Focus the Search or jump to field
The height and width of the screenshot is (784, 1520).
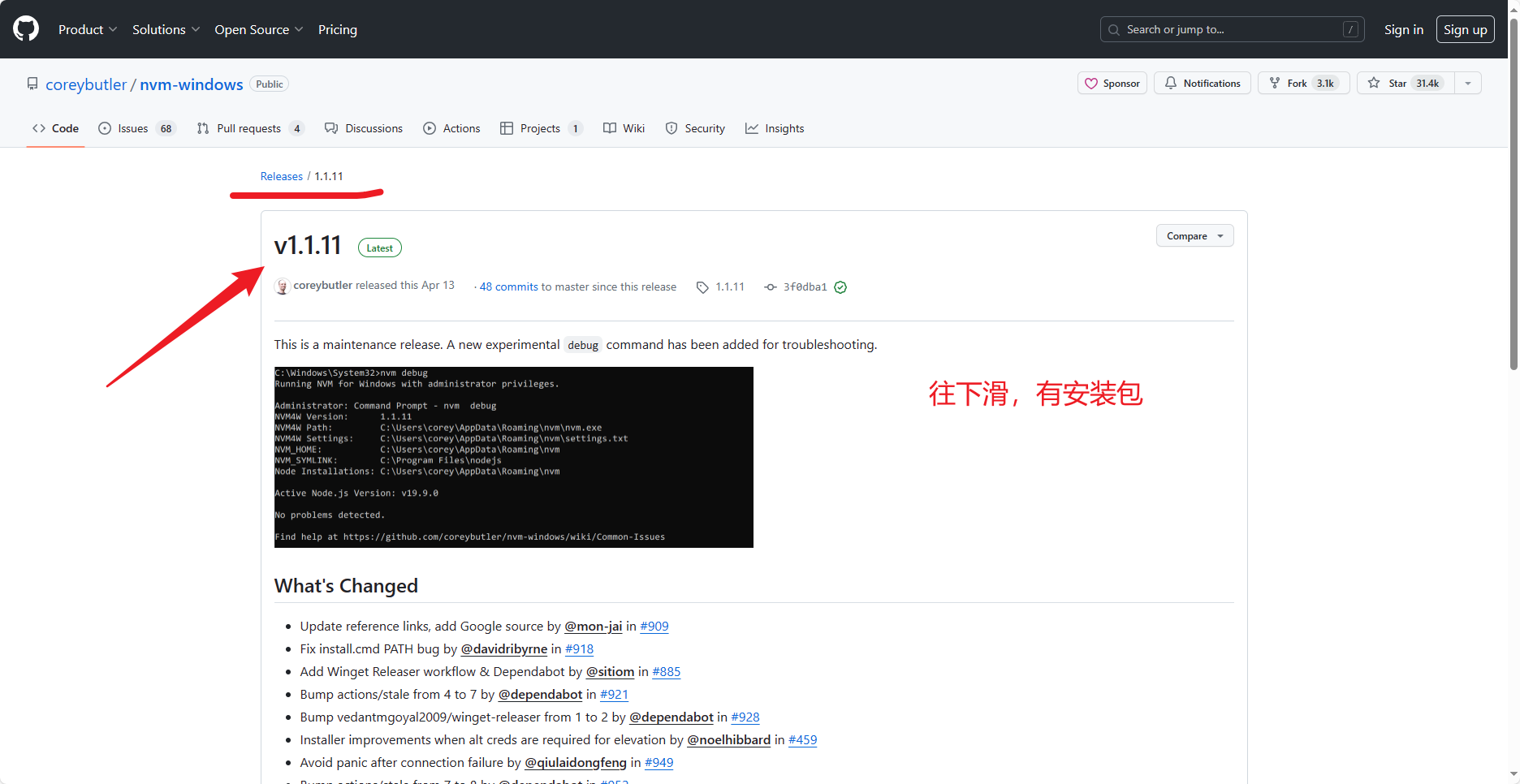[1232, 29]
